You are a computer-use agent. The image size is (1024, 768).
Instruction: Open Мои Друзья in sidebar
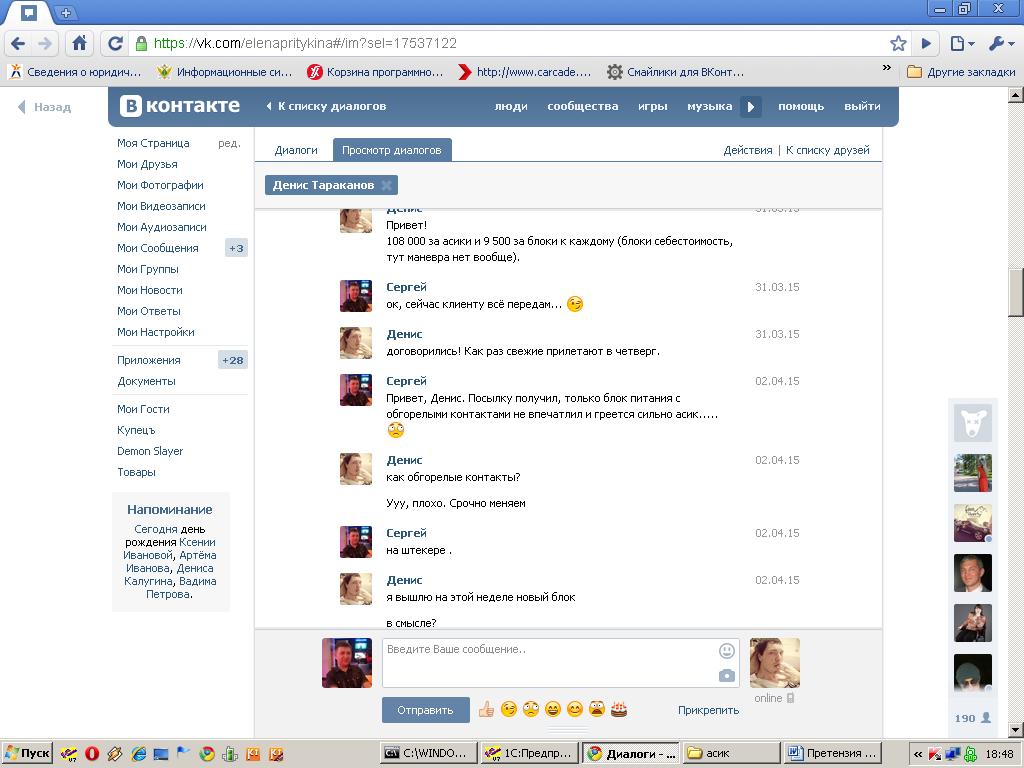pyautogui.click(x=147, y=164)
